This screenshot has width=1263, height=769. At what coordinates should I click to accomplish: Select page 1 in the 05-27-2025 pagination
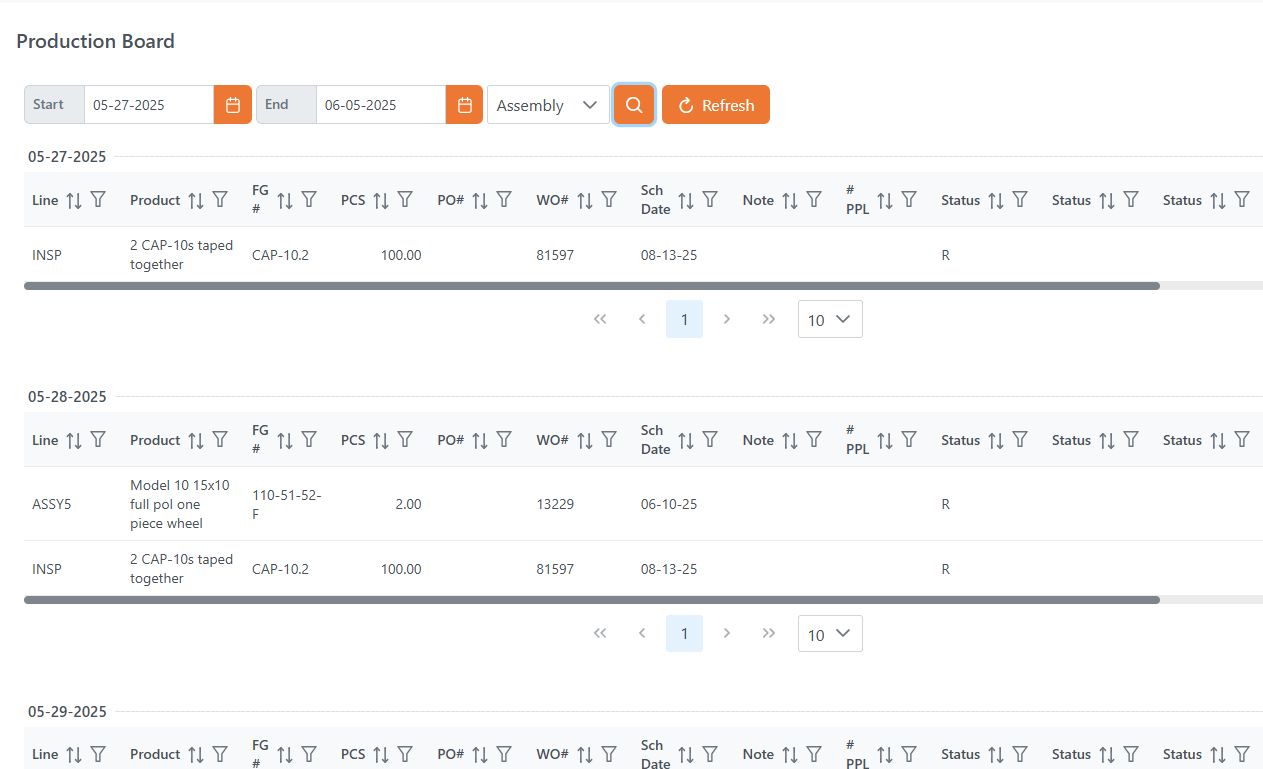[684, 319]
